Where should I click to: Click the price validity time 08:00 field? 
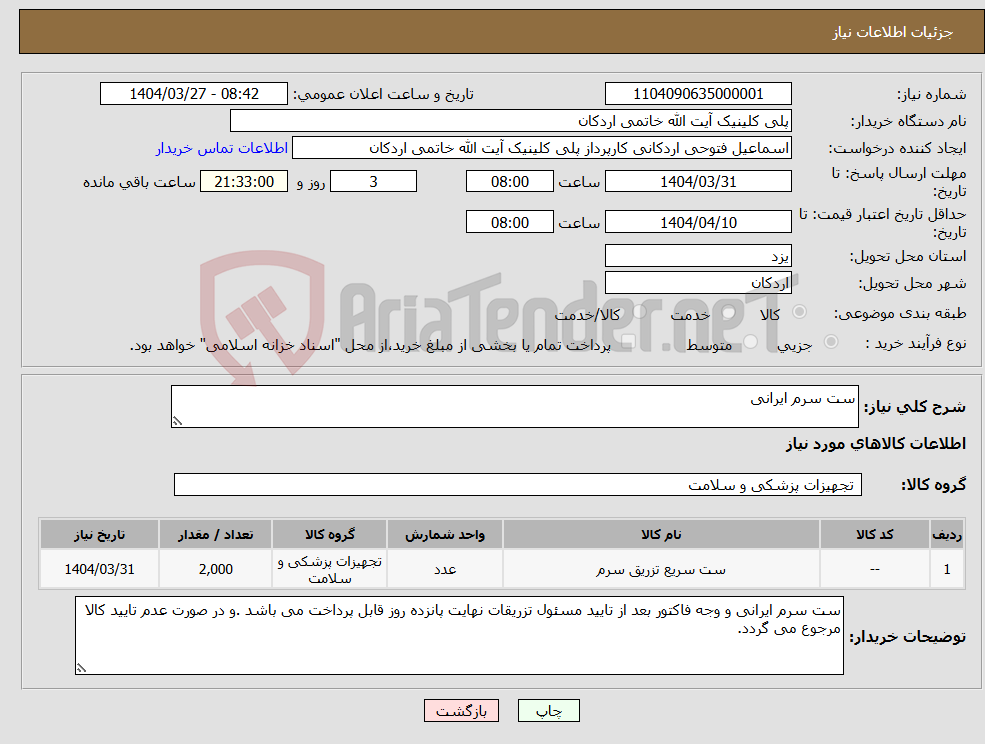(x=509, y=222)
